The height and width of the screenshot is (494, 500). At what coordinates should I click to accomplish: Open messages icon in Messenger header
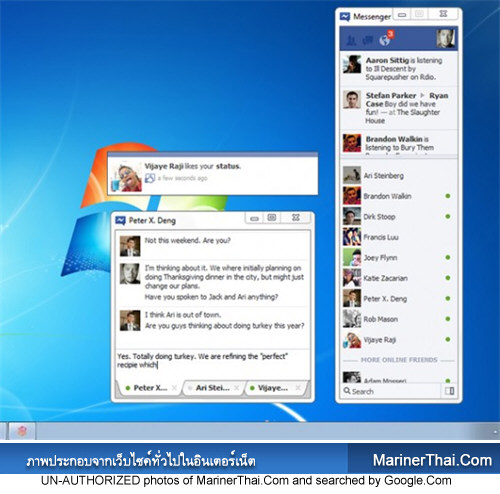tap(367, 40)
